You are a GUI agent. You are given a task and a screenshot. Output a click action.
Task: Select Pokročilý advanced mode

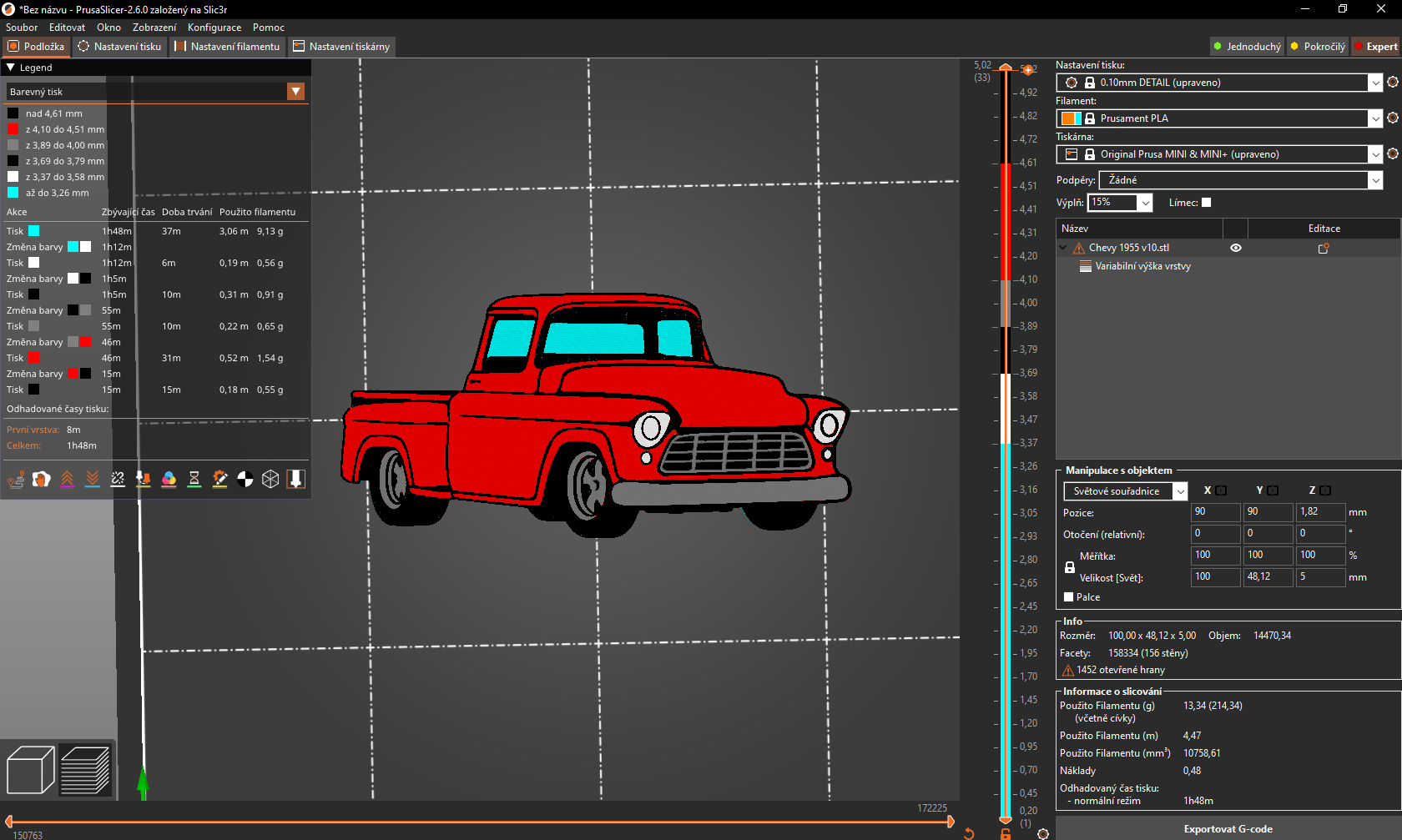point(1319,47)
